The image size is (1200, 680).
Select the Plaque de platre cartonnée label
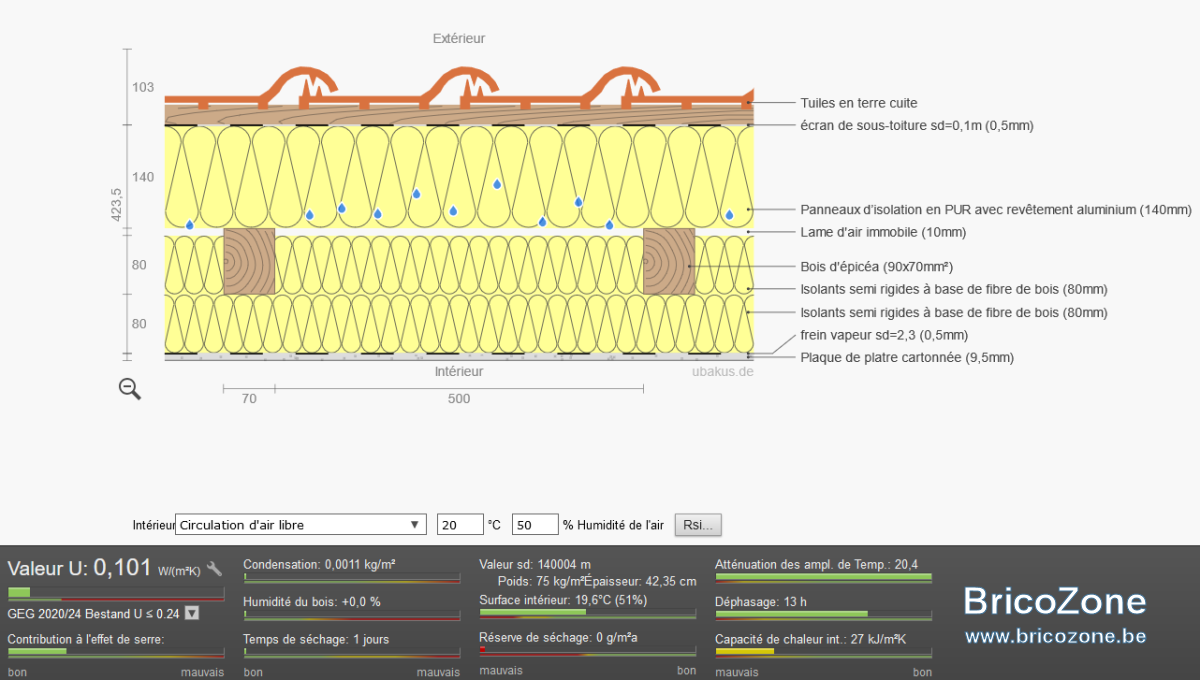907,357
